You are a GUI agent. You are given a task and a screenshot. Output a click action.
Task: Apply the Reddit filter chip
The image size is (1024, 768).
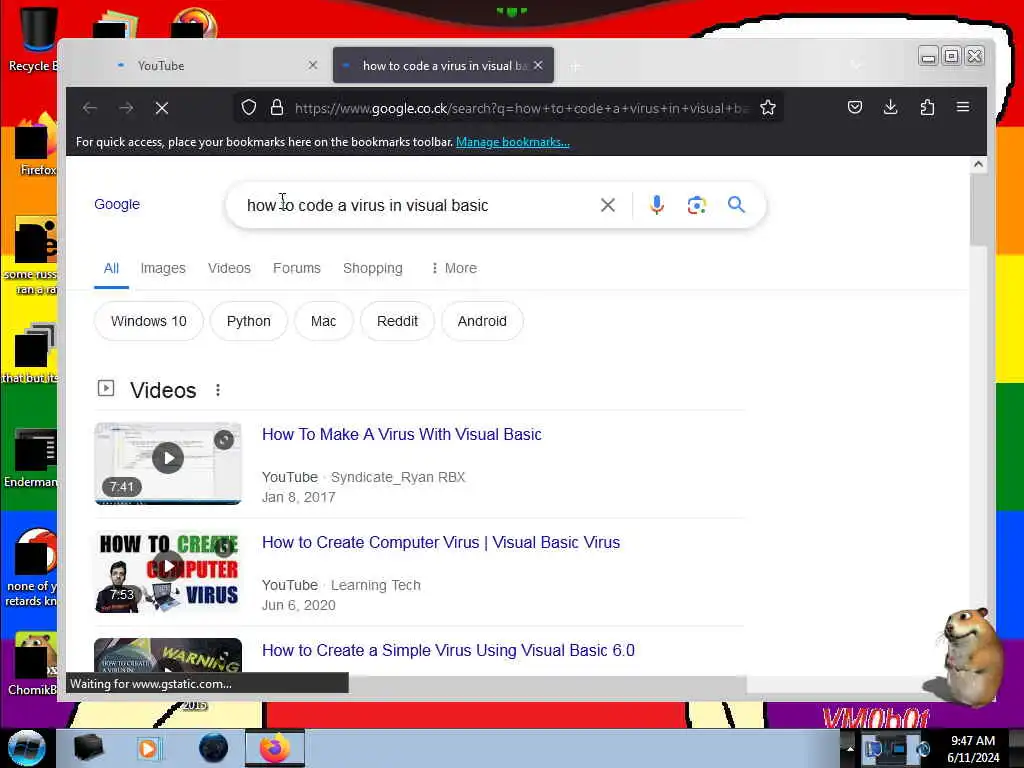coord(397,321)
